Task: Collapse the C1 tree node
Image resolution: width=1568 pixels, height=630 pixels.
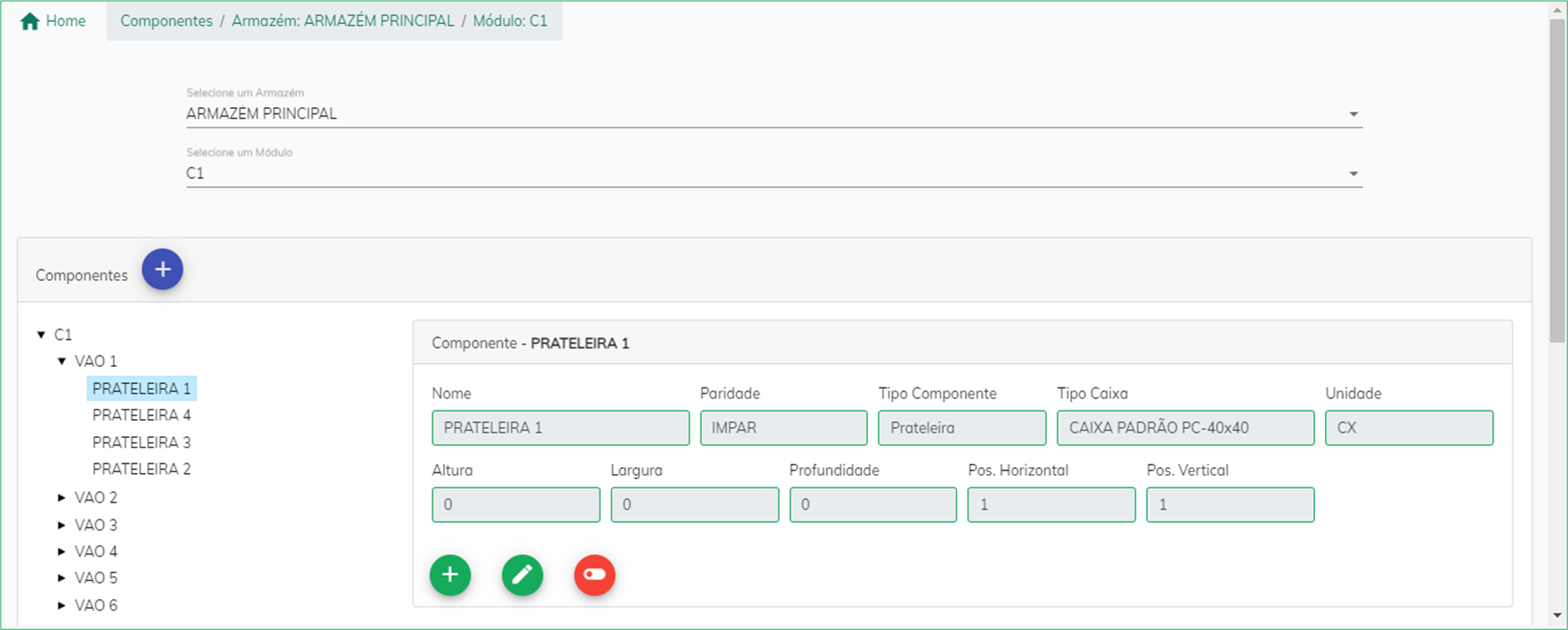Action: [41, 334]
